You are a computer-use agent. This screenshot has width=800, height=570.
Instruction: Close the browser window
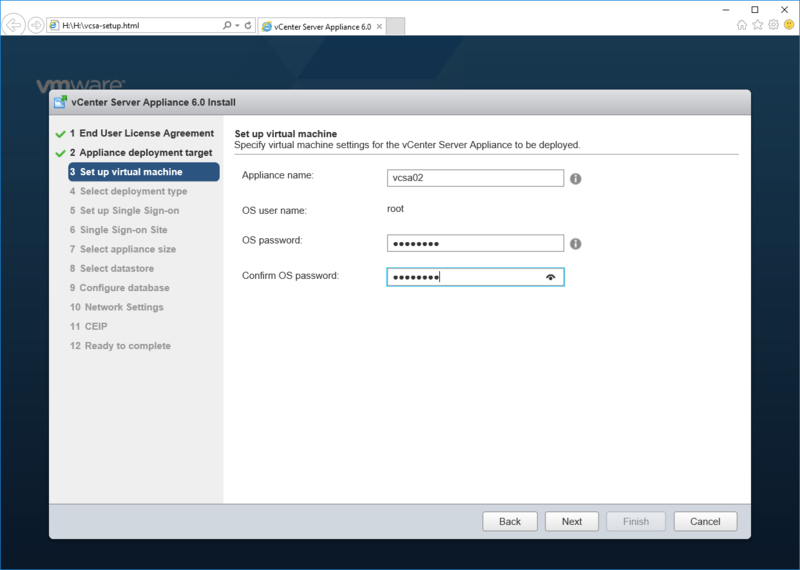(x=785, y=10)
